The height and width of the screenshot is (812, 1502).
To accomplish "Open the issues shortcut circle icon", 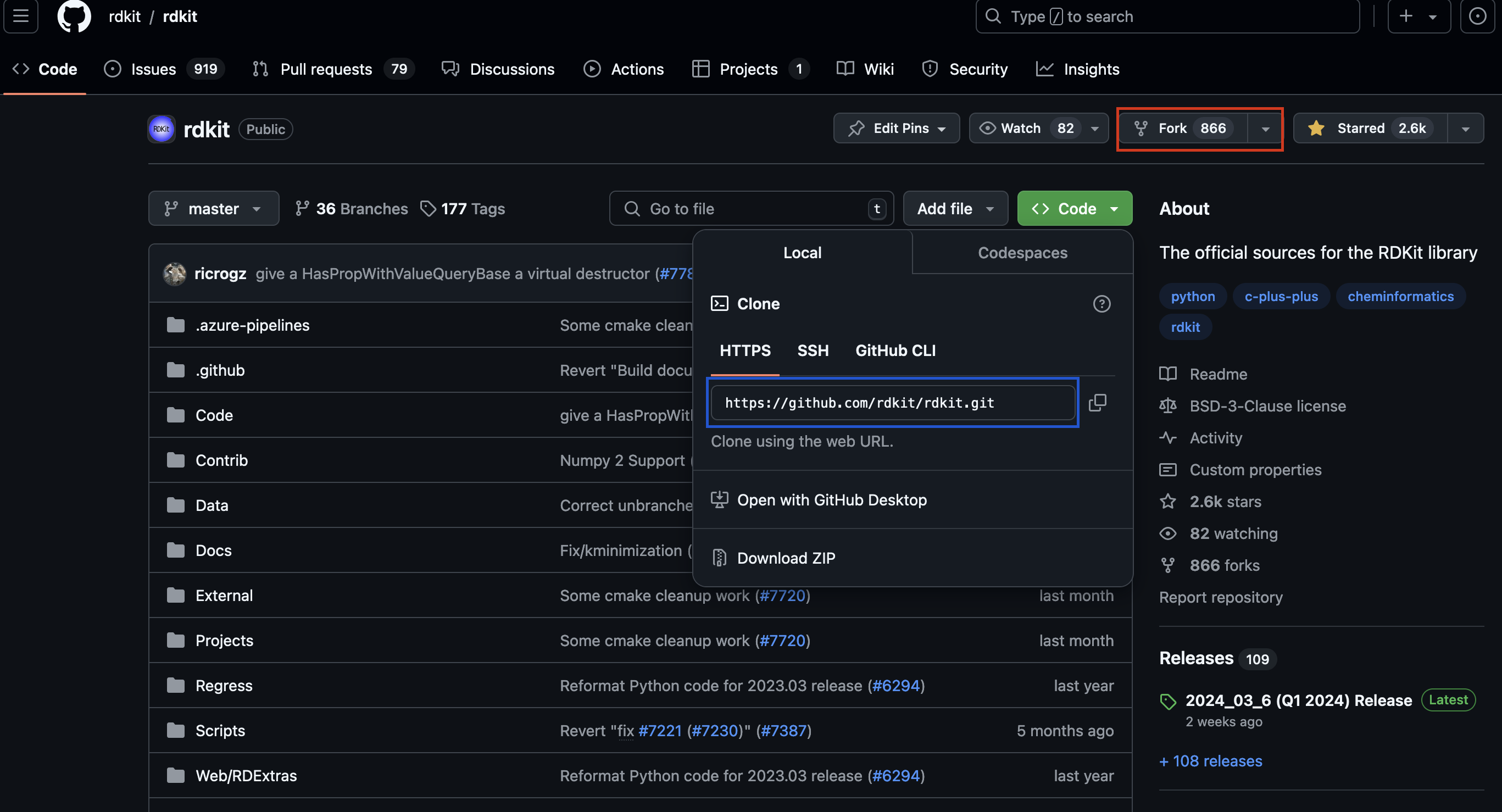I will pyautogui.click(x=1477, y=16).
